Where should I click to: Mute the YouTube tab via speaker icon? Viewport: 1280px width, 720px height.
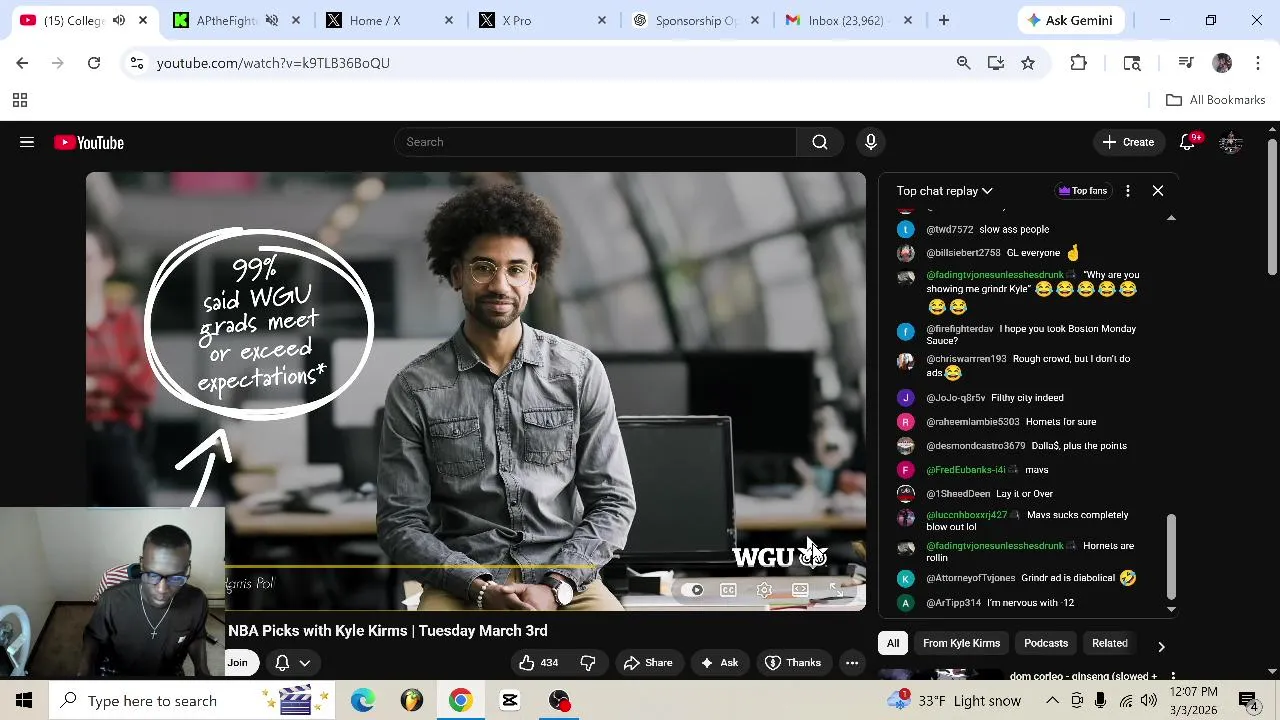click(x=119, y=20)
